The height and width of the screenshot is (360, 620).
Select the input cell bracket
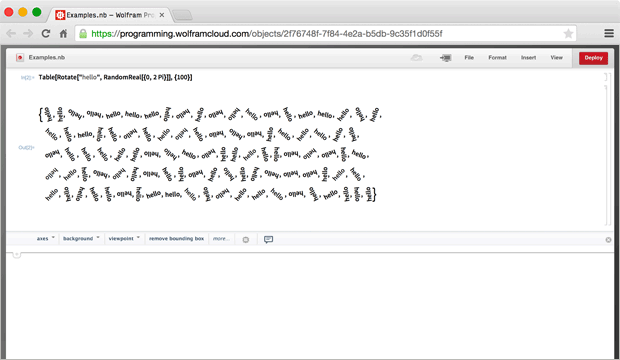(x=606, y=77)
